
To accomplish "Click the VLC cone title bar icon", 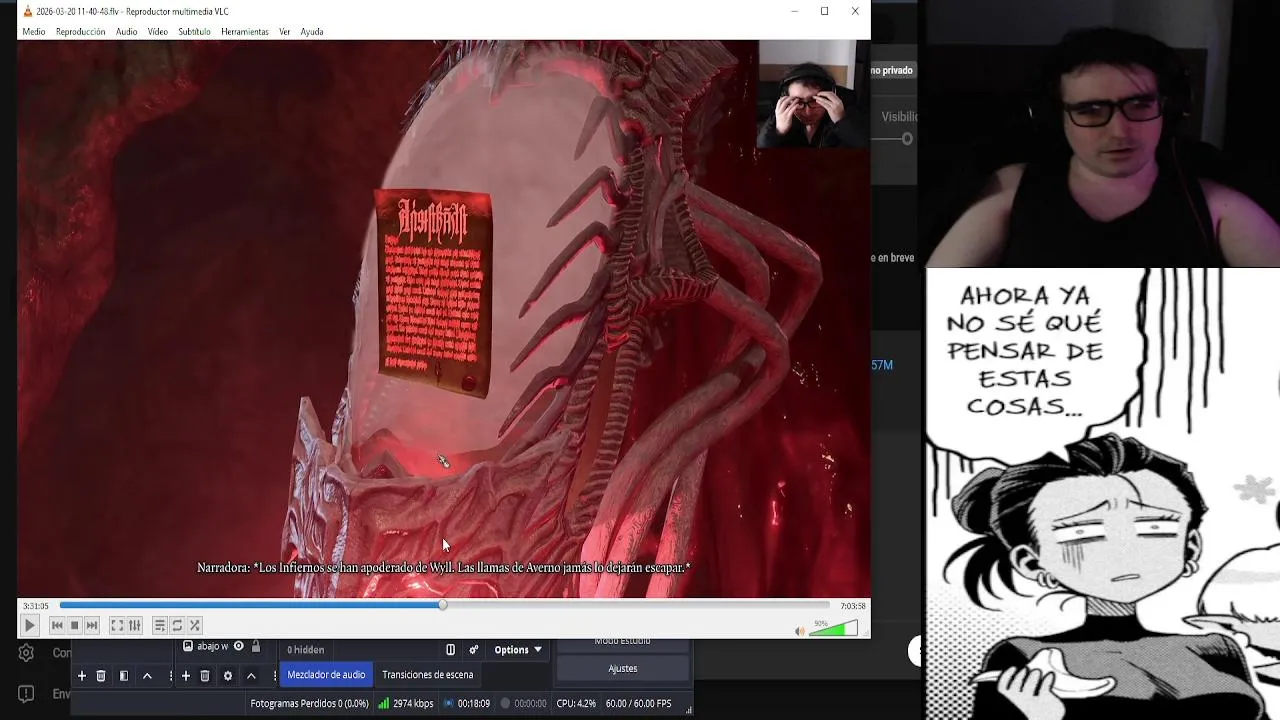I will pyautogui.click(x=27, y=11).
